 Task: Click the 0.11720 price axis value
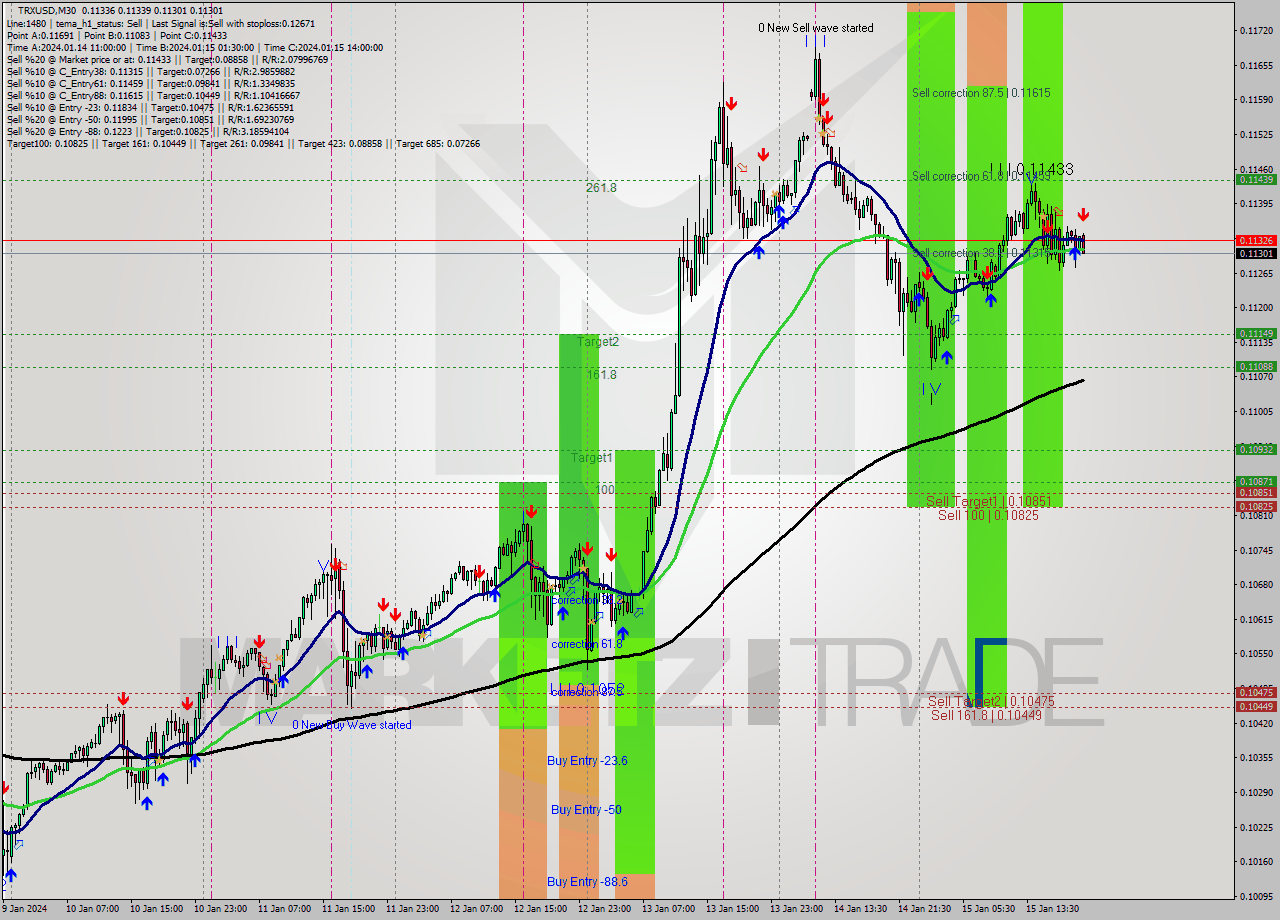click(x=1256, y=31)
